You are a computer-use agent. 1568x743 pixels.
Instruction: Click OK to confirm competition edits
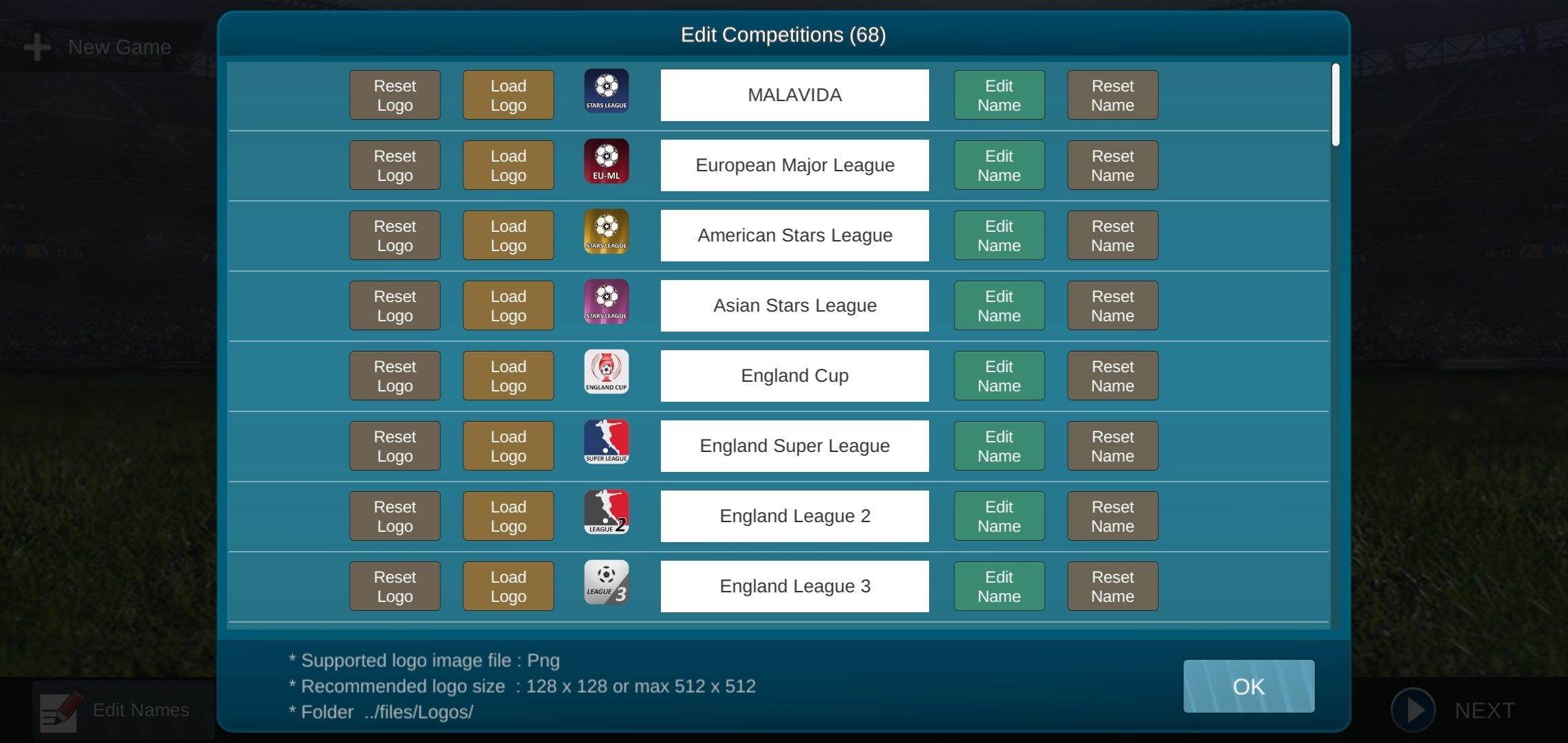point(1248,686)
